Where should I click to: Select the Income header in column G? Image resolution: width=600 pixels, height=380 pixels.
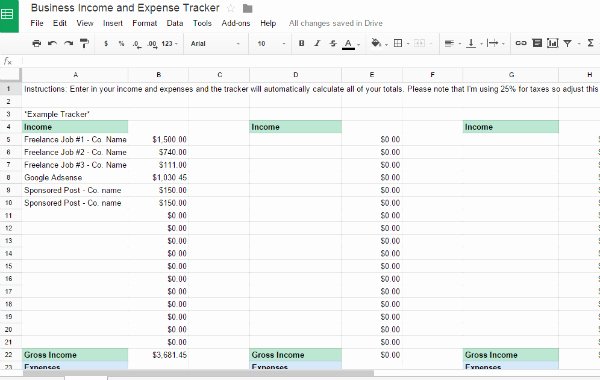[511, 127]
